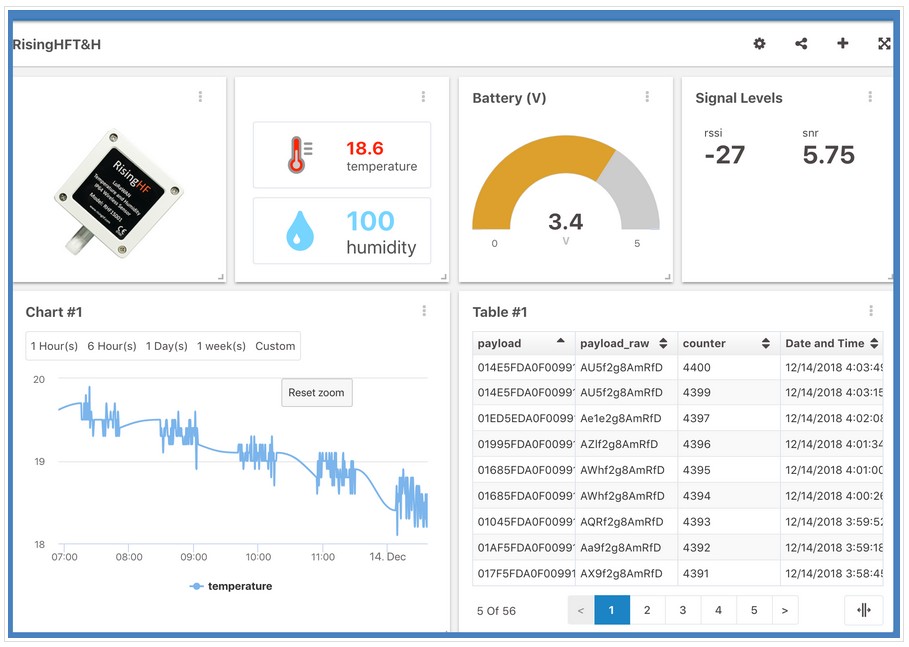Open options menu for temperature and humidity widget

click(x=423, y=97)
